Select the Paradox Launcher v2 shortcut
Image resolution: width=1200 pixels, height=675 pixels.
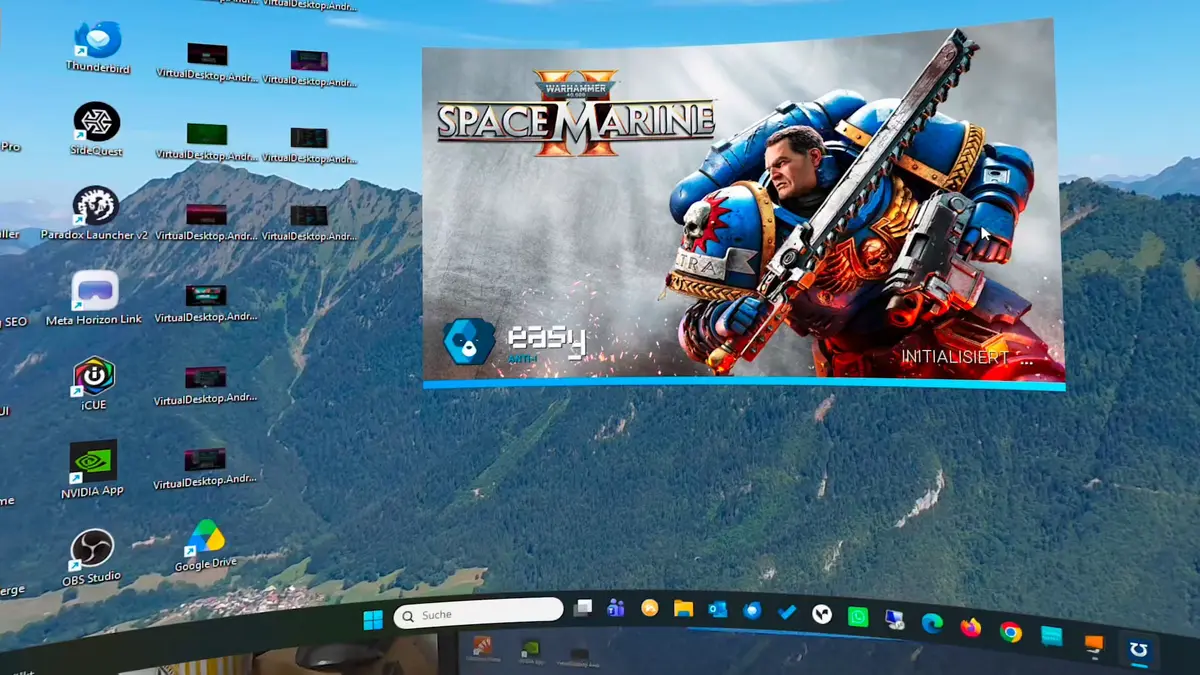(95, 214)
